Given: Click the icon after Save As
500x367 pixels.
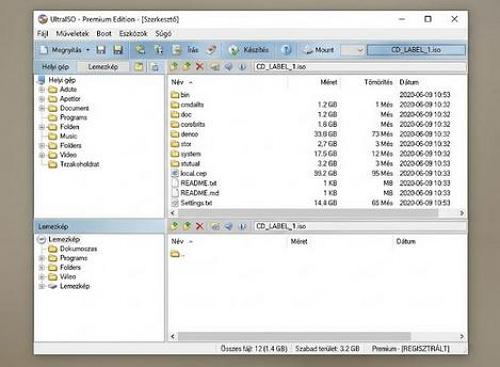Looking at the screenshot, I should (140, 50).
